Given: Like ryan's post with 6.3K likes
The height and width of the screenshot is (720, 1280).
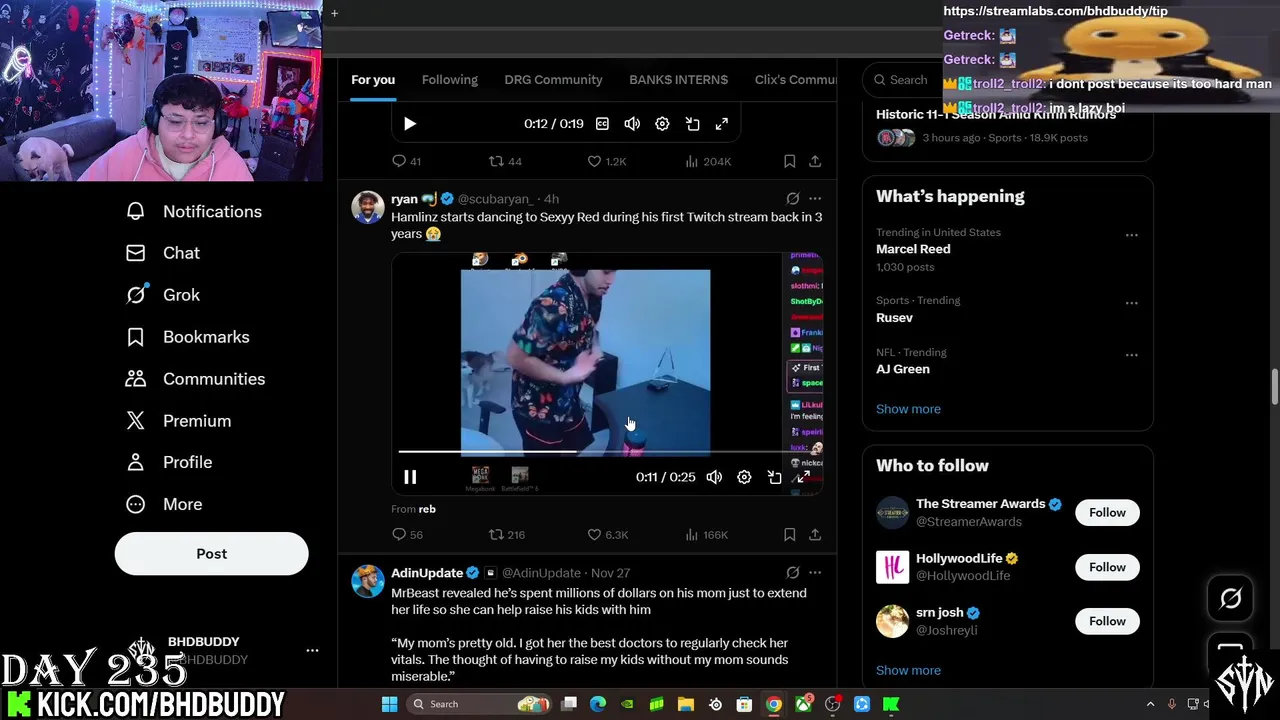Looking at the screenshot, I should pyautogui.click(x=607, y=535).
